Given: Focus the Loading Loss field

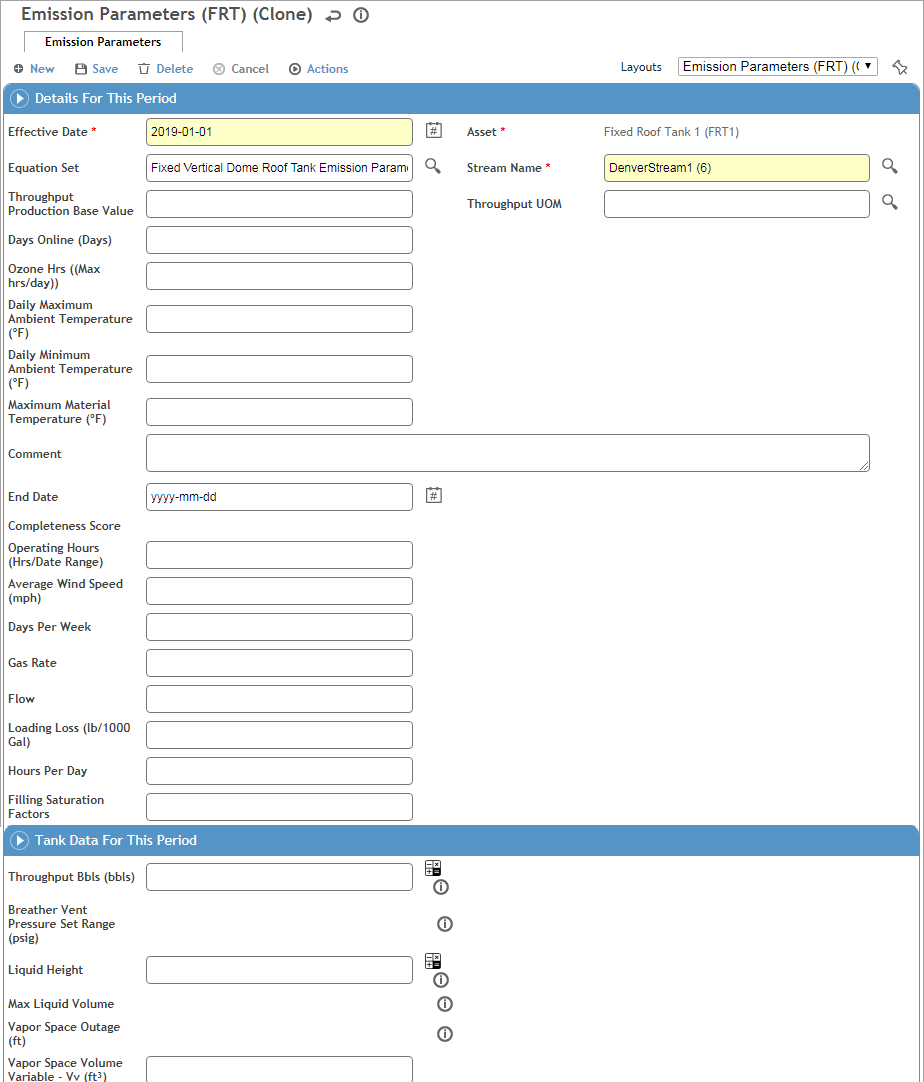Looking at the screenshot, I should (279, 735).
